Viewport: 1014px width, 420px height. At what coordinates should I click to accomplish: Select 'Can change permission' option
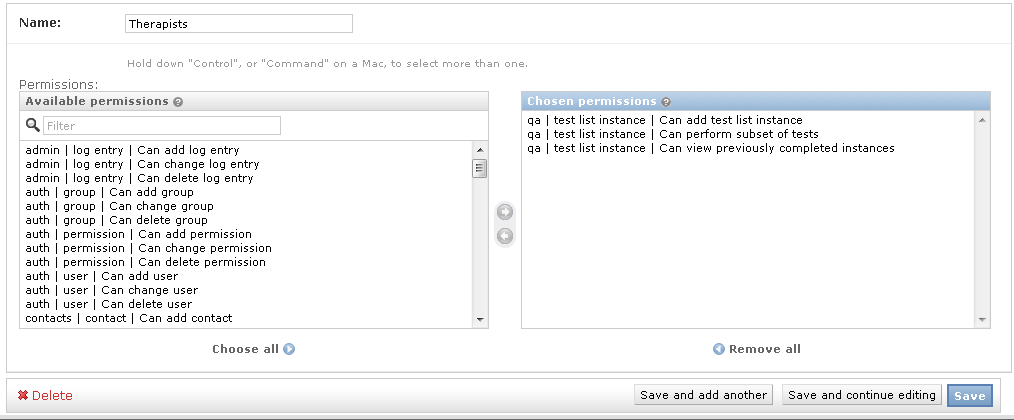pyautogui.click(x=247, y=249)
